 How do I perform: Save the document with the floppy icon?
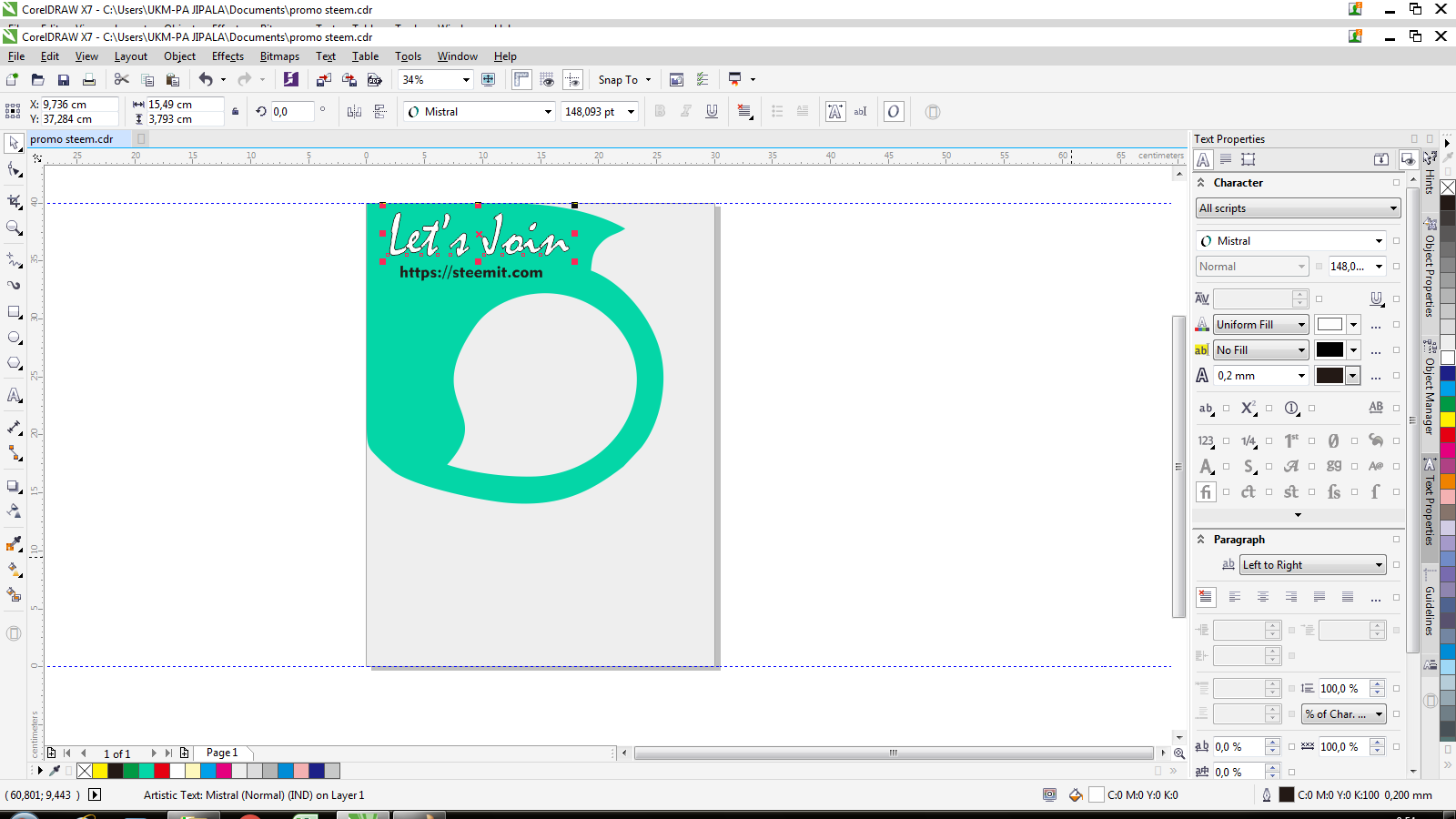coord(63,80)
